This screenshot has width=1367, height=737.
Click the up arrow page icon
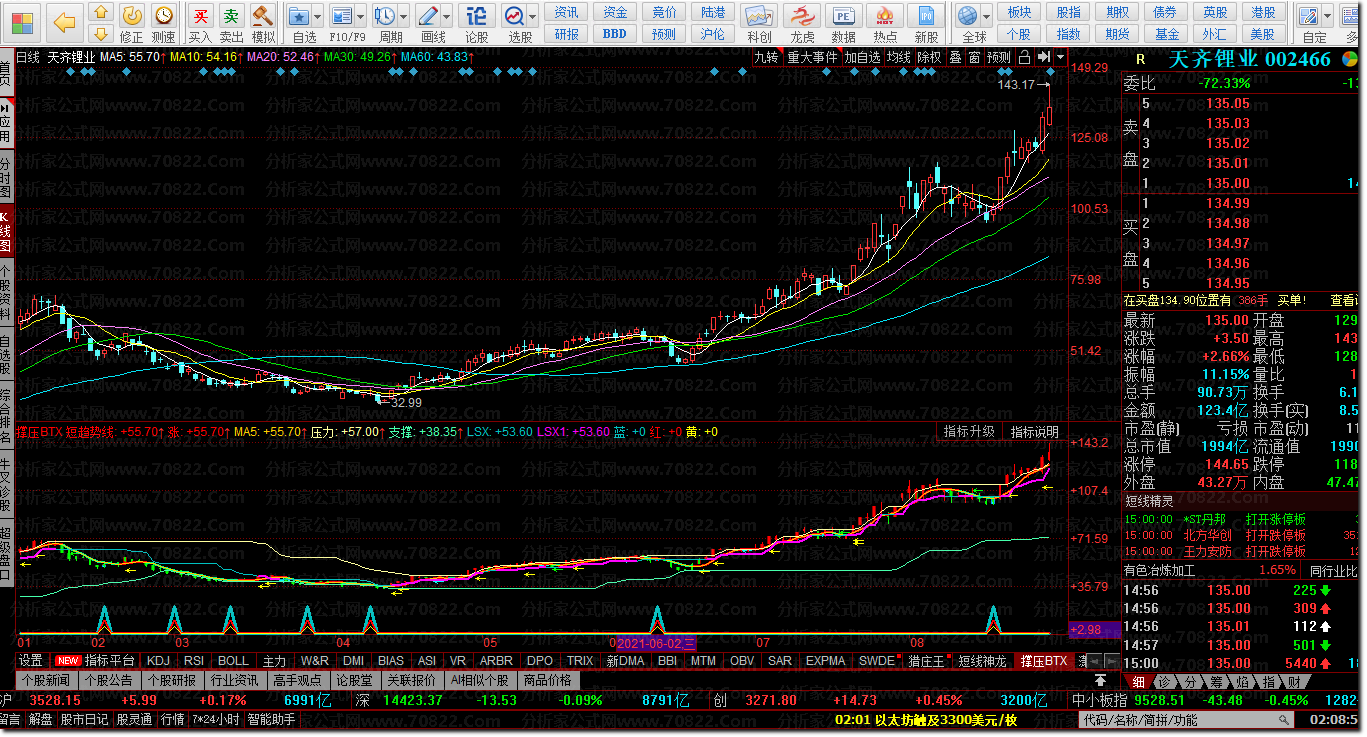point(101,13)
